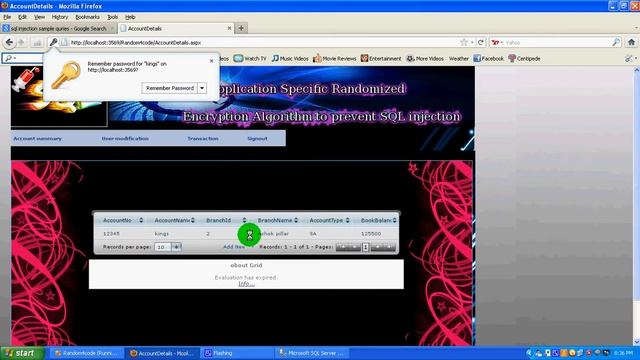640x360 pixels.
Task: Click the search magnifier in the Yahoo search box
Action: coord(616,42)
